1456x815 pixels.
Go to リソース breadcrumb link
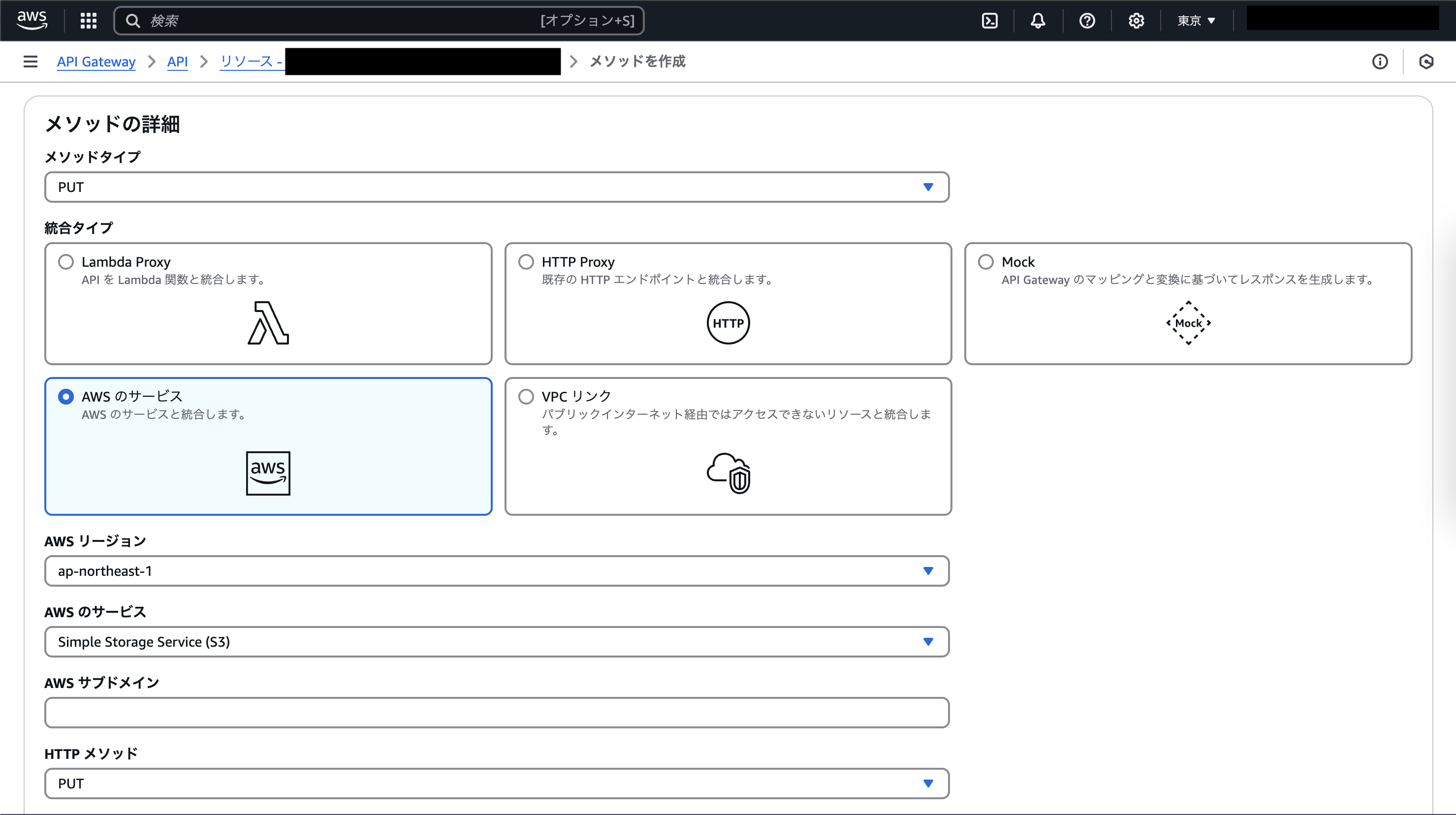pyautogui.click(x=251, y=61)
